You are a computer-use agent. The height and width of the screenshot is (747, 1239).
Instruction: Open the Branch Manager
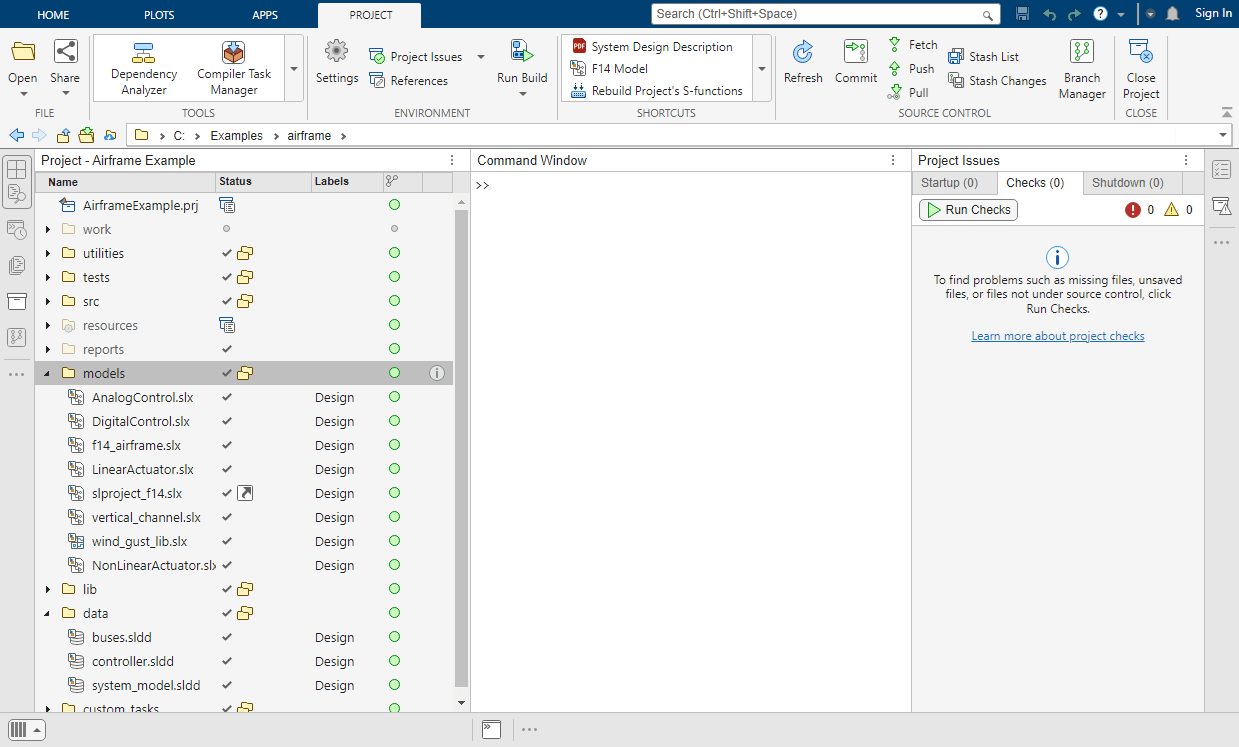(x=1082, y=68)
